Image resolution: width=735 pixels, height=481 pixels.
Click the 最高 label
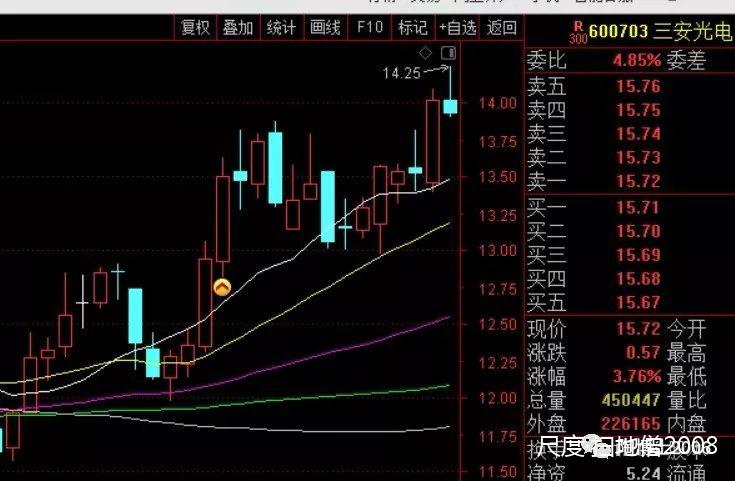pos(686,353)
